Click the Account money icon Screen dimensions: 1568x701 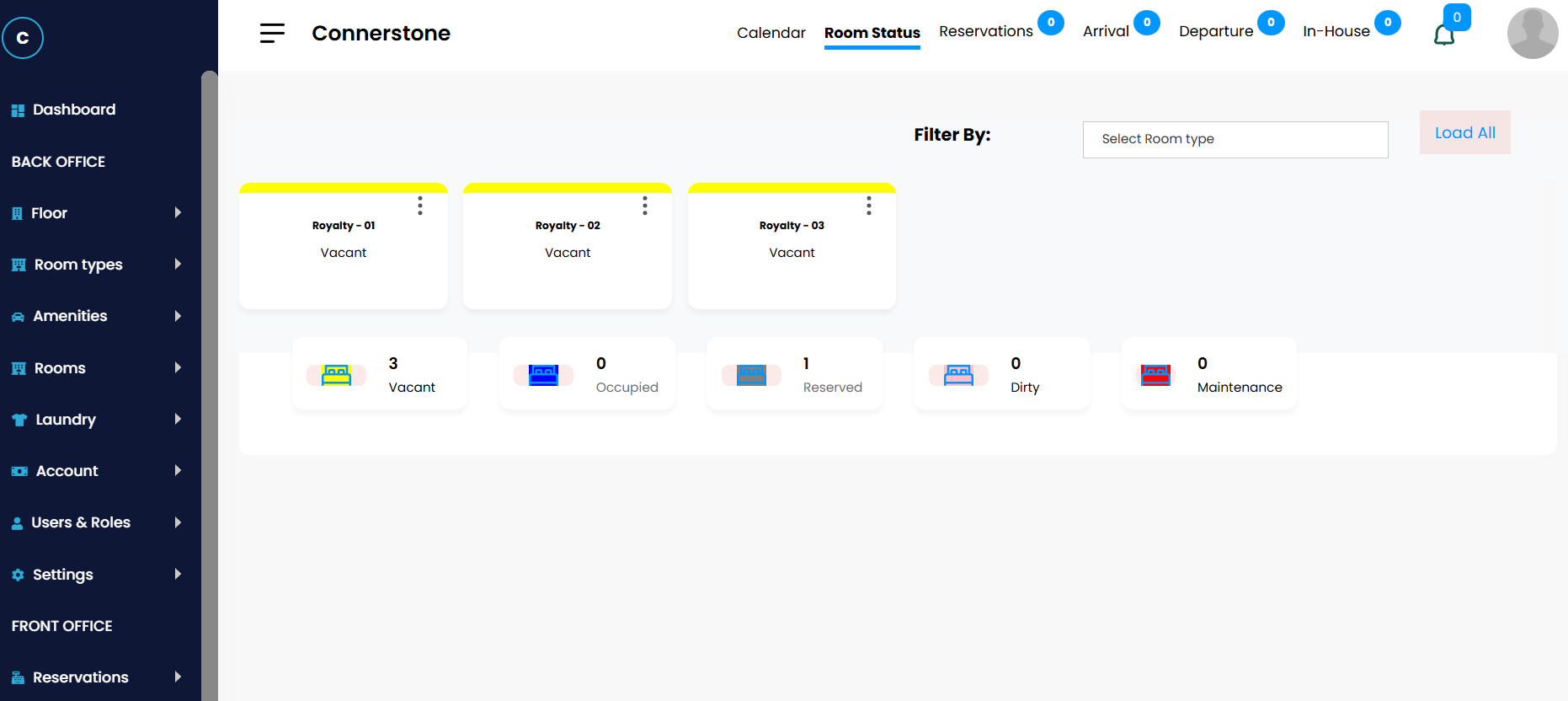click(x=19, y=471)
